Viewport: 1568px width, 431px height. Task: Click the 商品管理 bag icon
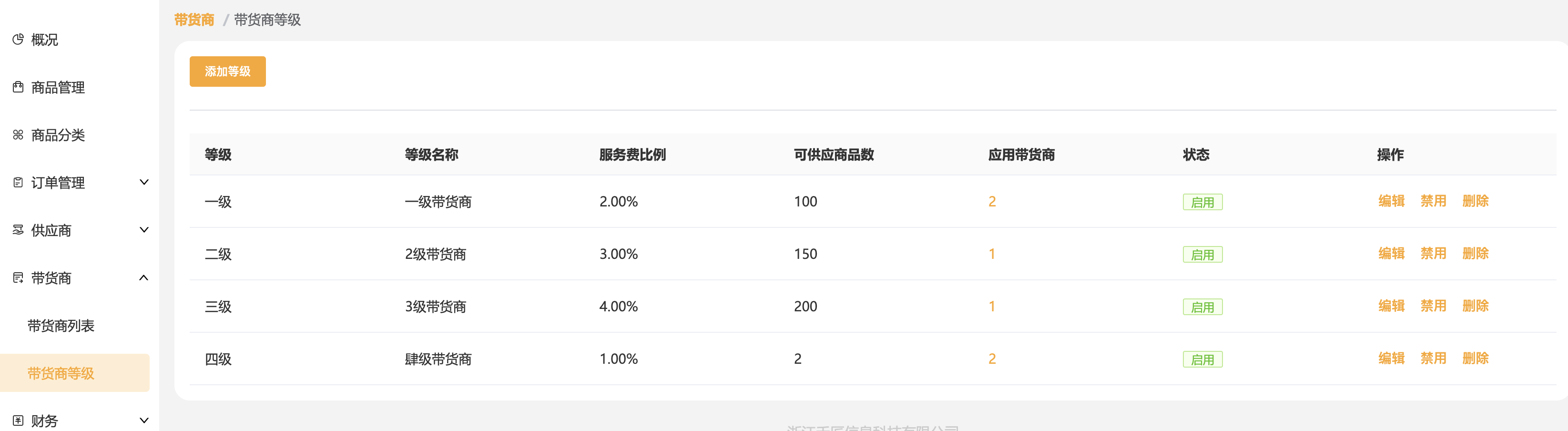point(18,87)
